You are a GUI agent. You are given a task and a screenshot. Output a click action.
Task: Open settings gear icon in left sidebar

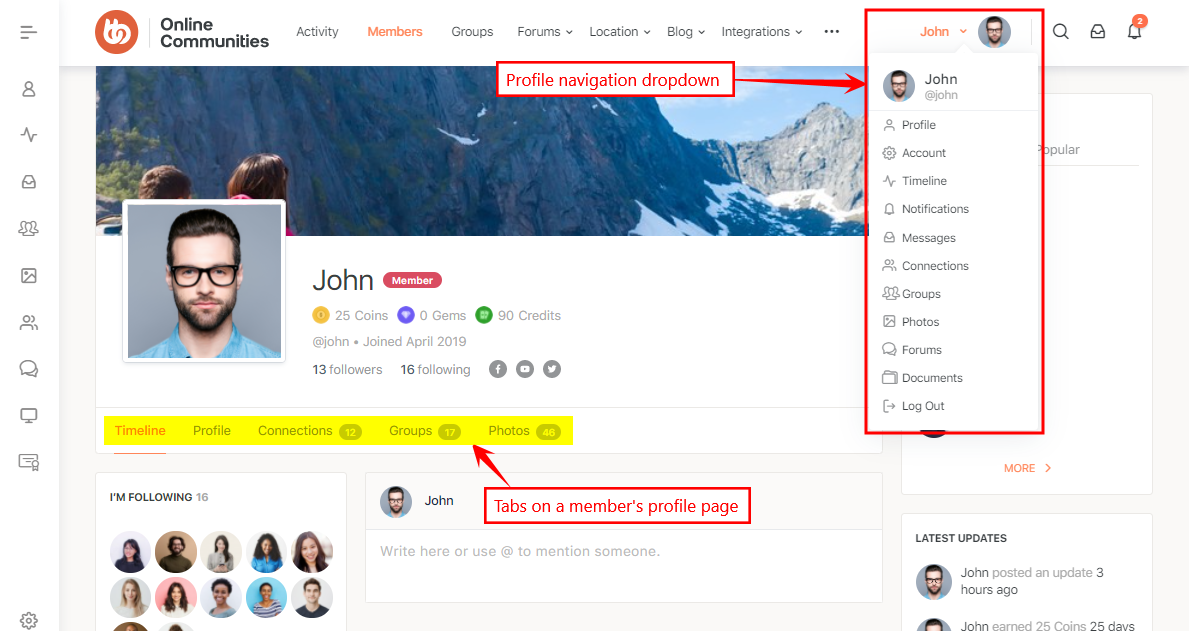pyautogui.click(x=29, y=620)
